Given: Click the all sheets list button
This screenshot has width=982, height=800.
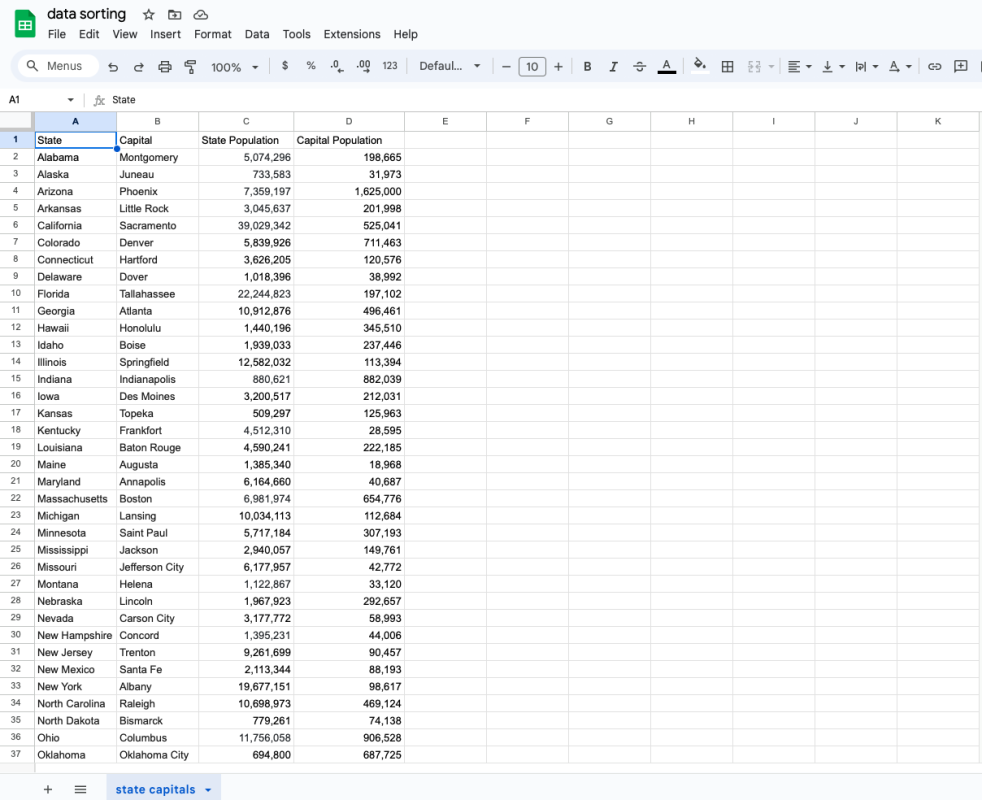Looking at the screenshot, I should 80,789.
